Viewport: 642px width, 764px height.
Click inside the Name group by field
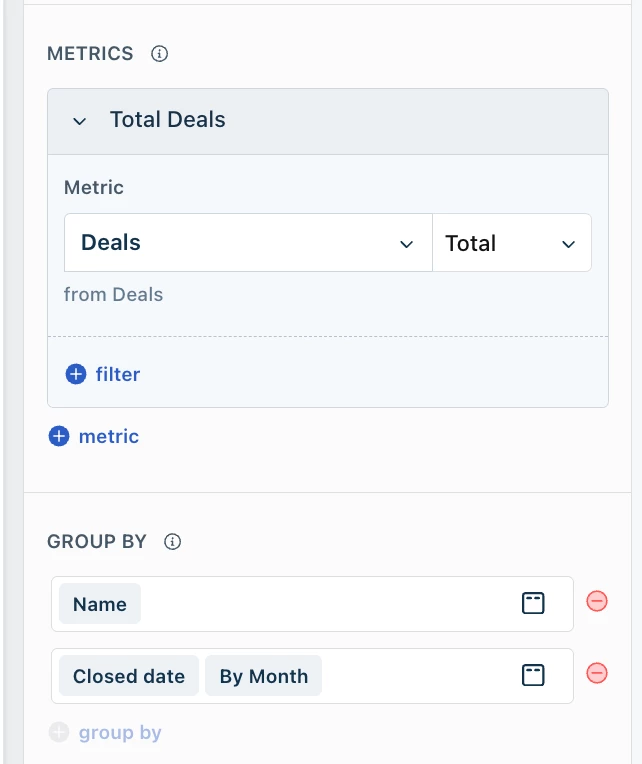click(x=312, y=604)
